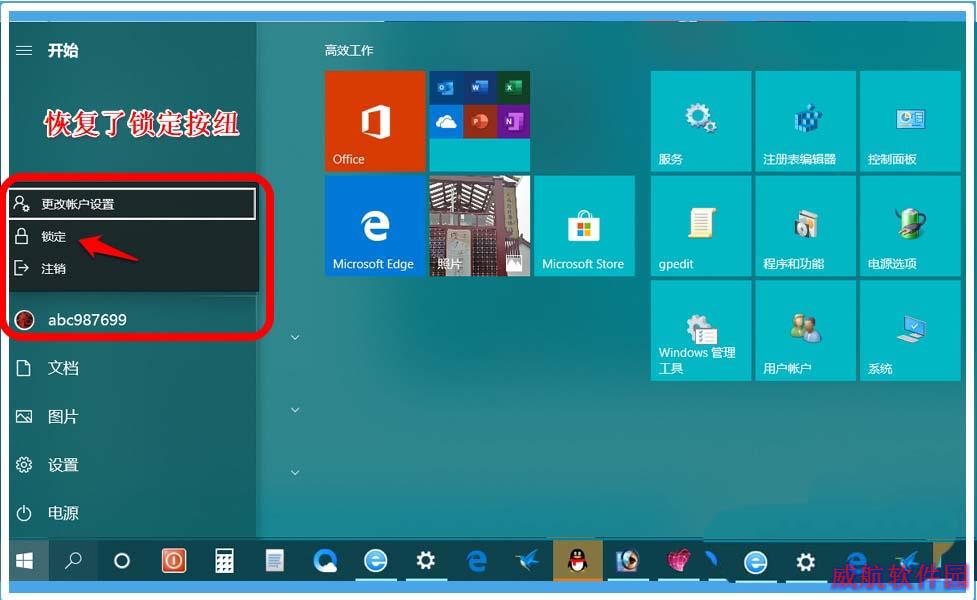Expand the third chevron in the app list
The image size is (977, 600).
tap(295, 472)
